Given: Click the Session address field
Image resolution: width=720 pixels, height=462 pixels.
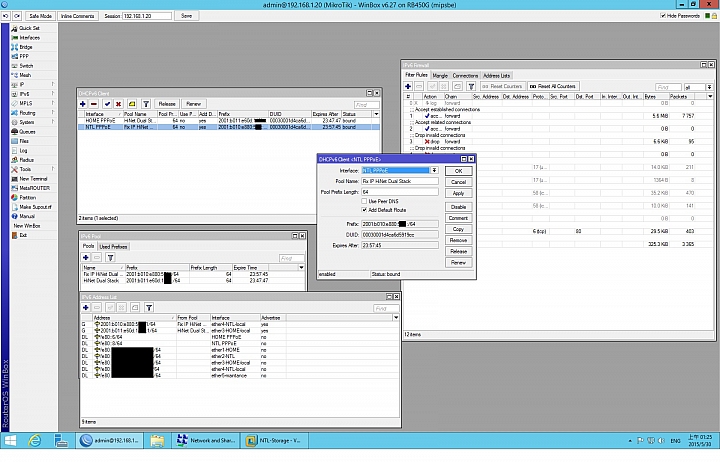Looking at the screenshot, I should (147, 16).
